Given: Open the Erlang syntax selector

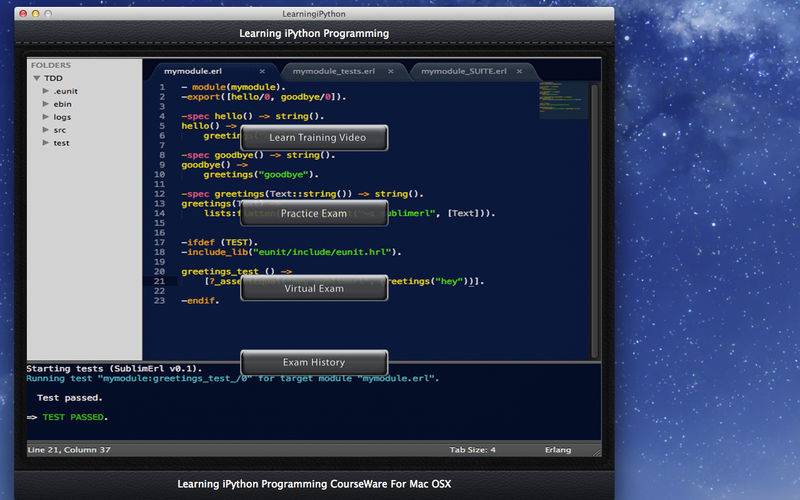Looking at the screenshot, I should pos(558,450).
